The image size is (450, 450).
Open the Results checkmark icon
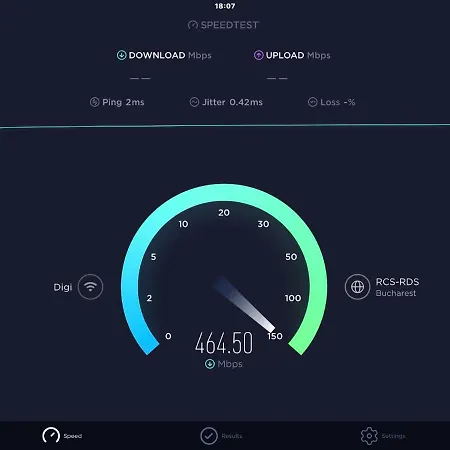tap(209, 436)
